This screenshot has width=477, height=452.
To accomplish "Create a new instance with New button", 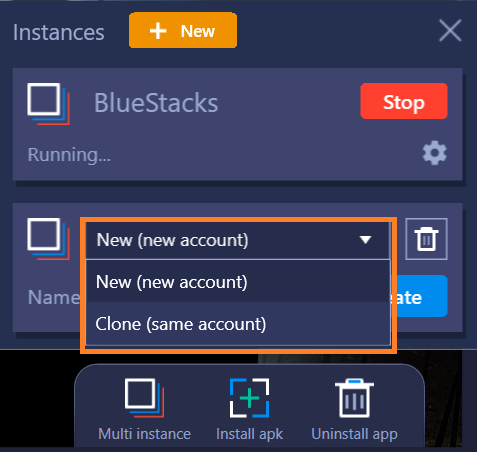I will 183,30.
